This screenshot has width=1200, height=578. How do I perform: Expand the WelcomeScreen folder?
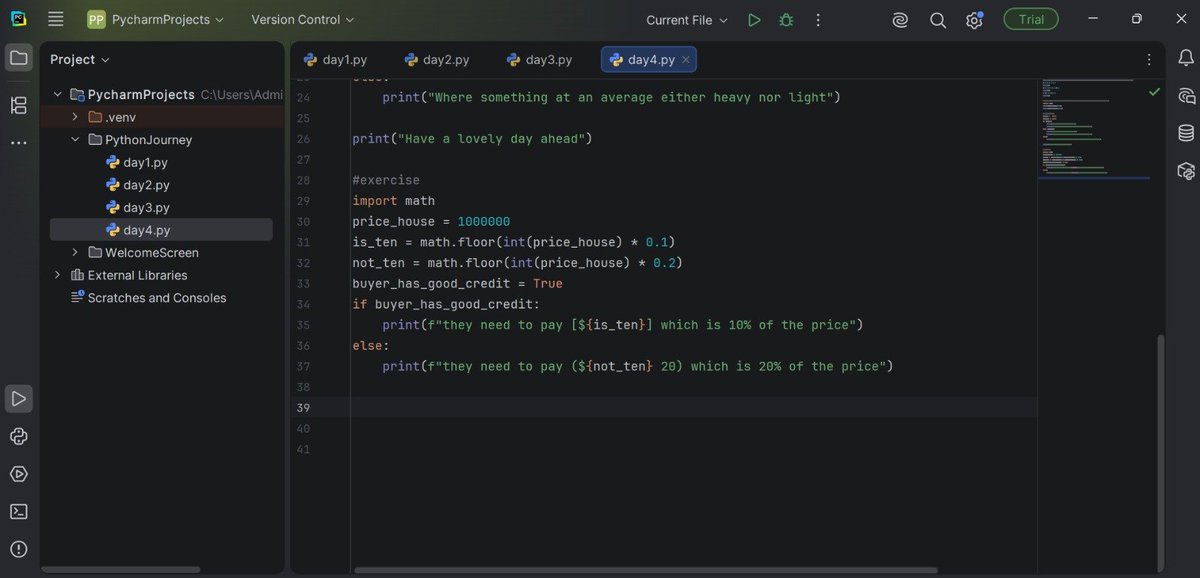75,252
